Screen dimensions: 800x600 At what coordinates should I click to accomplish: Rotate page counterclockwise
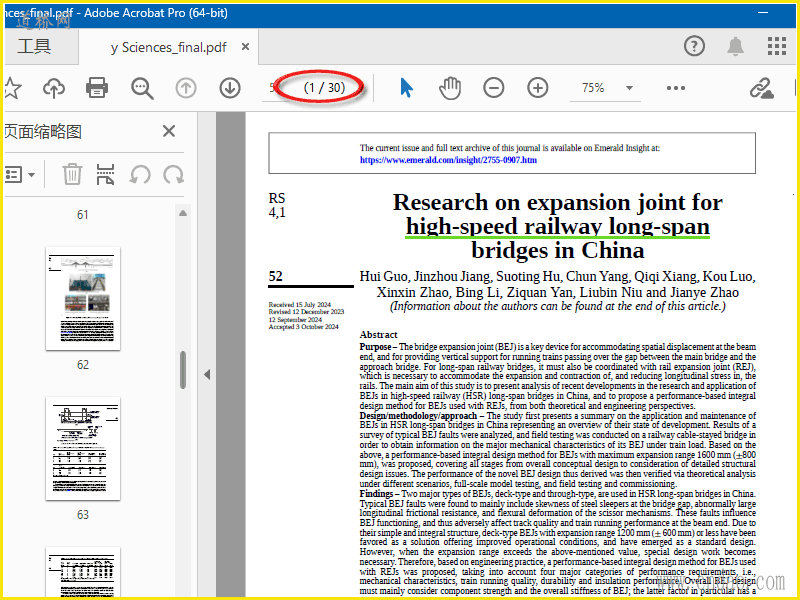tap(139, 174)
